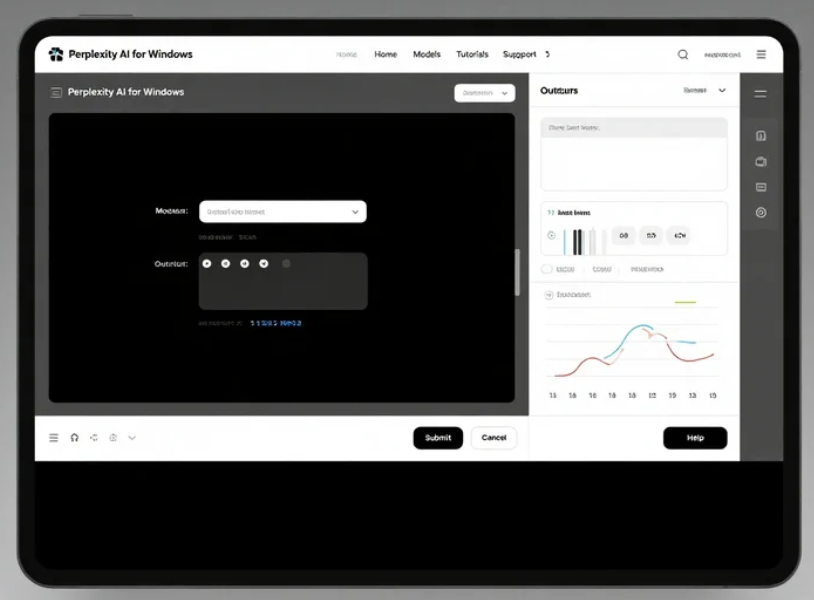Click the faded nav item left of Home

pyautogui.click(x=346, y=54)
